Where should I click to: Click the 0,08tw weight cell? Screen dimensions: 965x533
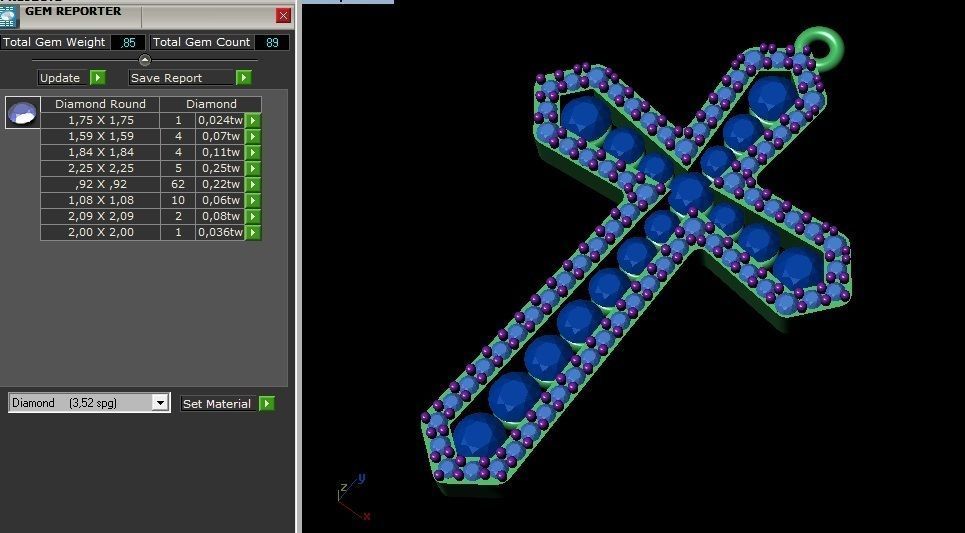click(220, 216)
